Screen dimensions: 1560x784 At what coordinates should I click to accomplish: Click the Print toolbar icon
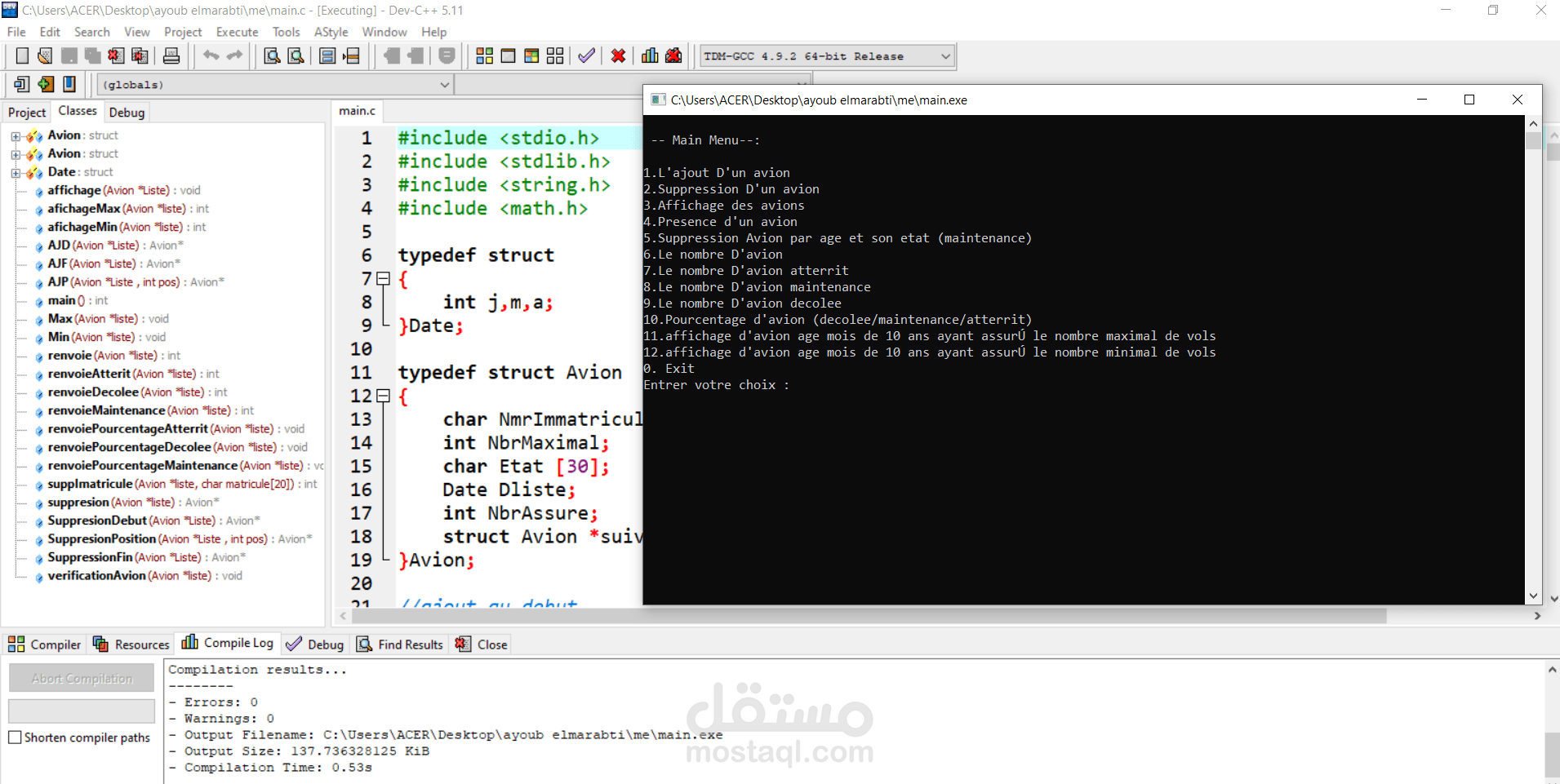click(x=171, y=55)
